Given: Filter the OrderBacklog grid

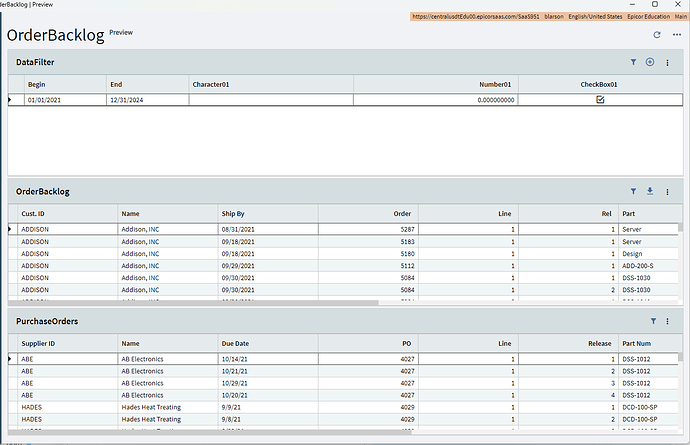Looking at the screenshot, I should pos(633,191).
